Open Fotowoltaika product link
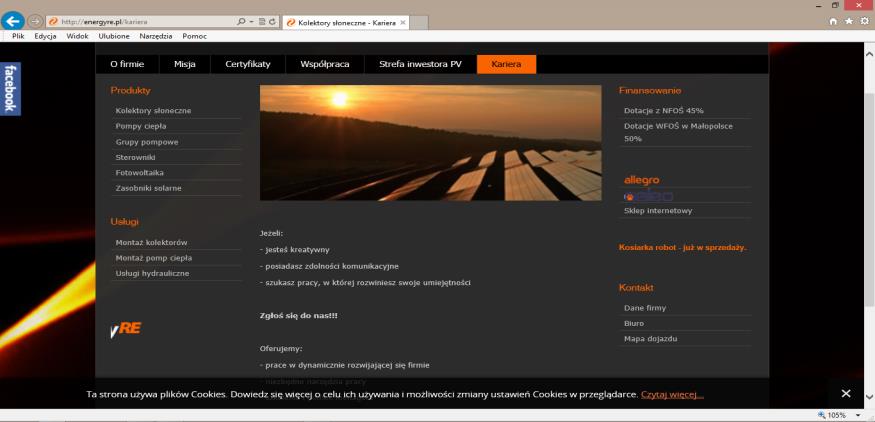Image resolution: width=875 pixels, height=422 pixels. coord(140,172)
